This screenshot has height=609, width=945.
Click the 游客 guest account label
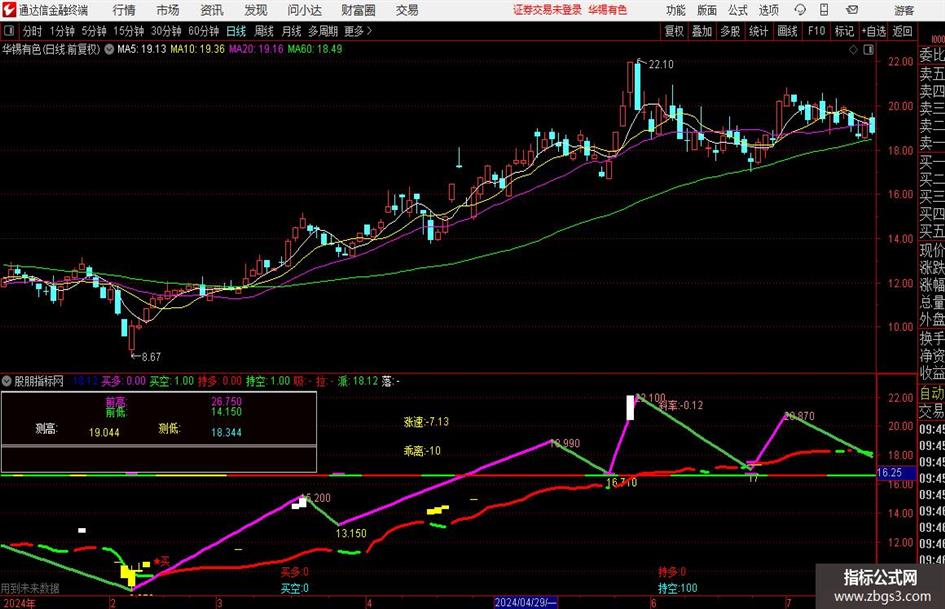pyautogui.click(x=904, y=10)
